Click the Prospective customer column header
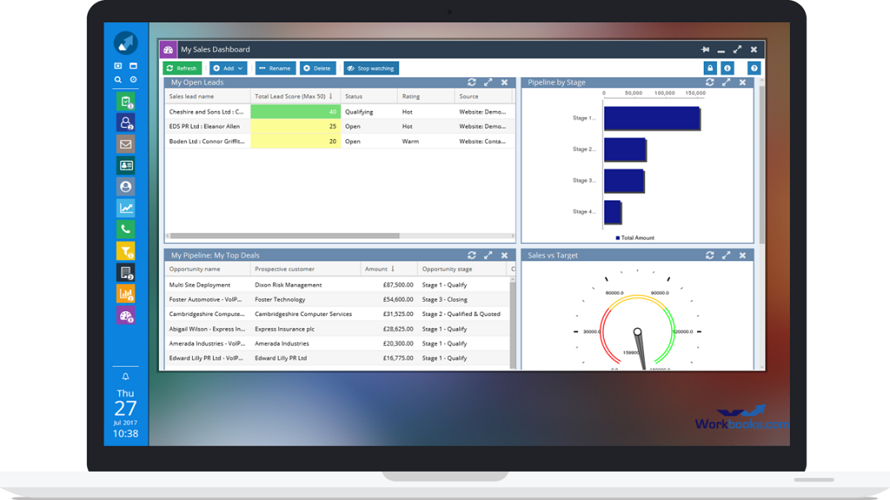This screenshot has width=890, height=500. [x=305, y=269]
